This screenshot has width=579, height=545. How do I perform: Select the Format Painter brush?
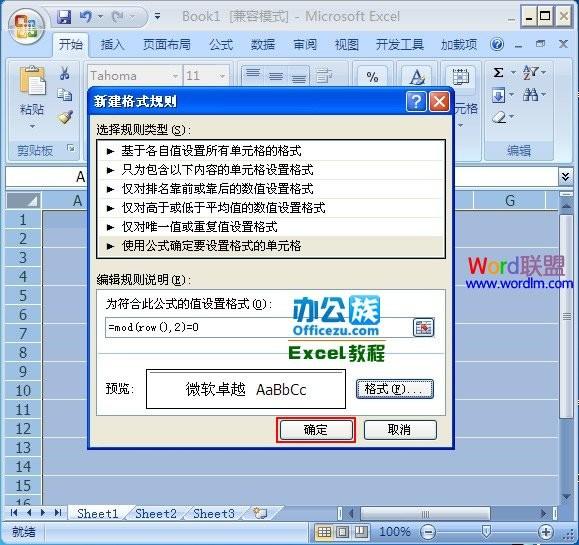(x=64, y=117)
